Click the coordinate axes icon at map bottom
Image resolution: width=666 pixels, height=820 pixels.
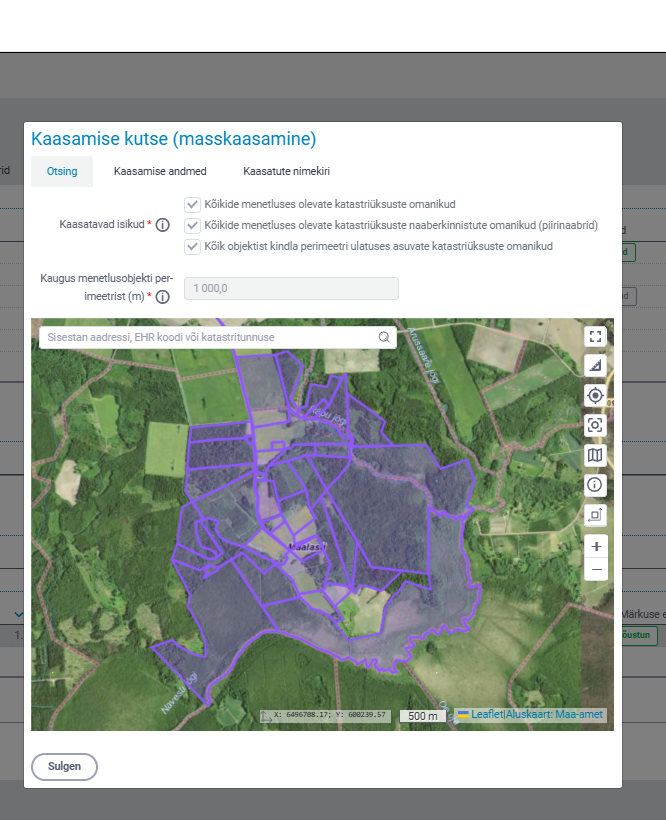click(266, 716)
